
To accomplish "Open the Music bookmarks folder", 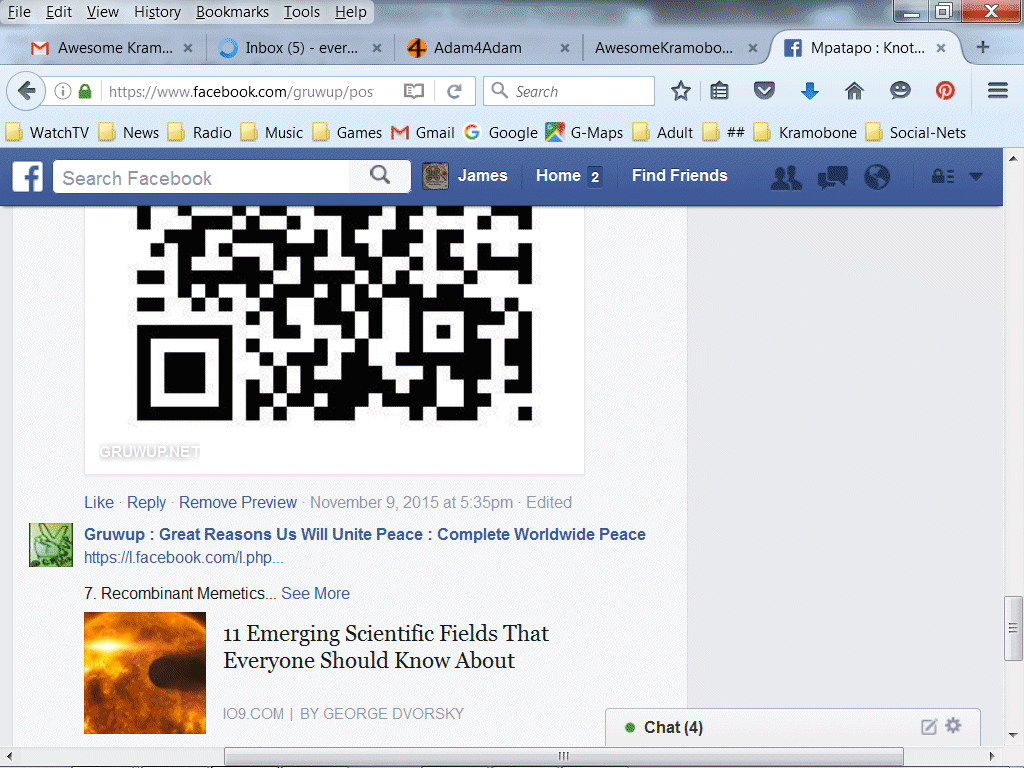I will [x=272, y=133].
